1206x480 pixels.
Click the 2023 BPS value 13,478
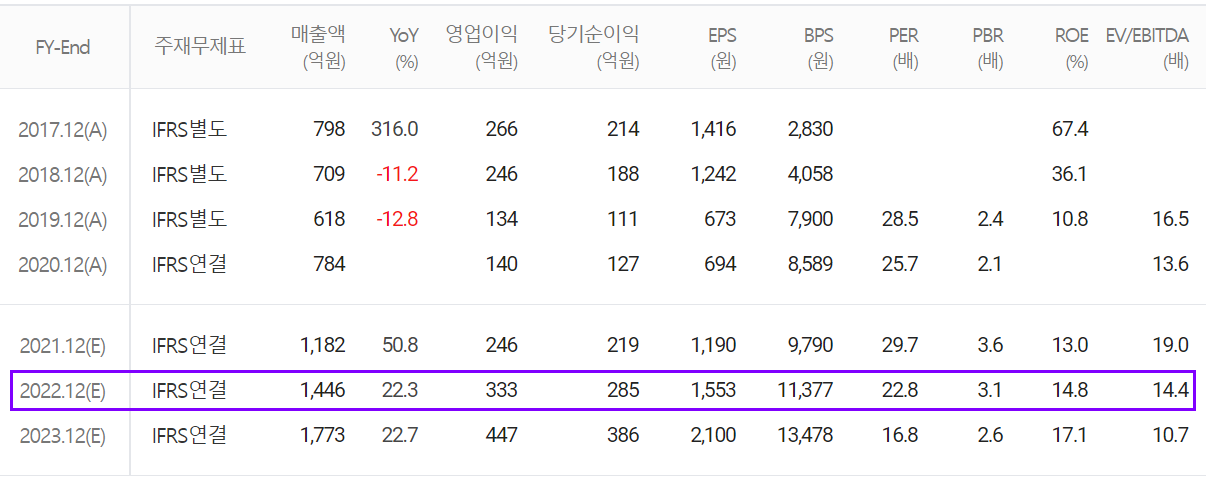pyautogui.click(x=805, y=435)
